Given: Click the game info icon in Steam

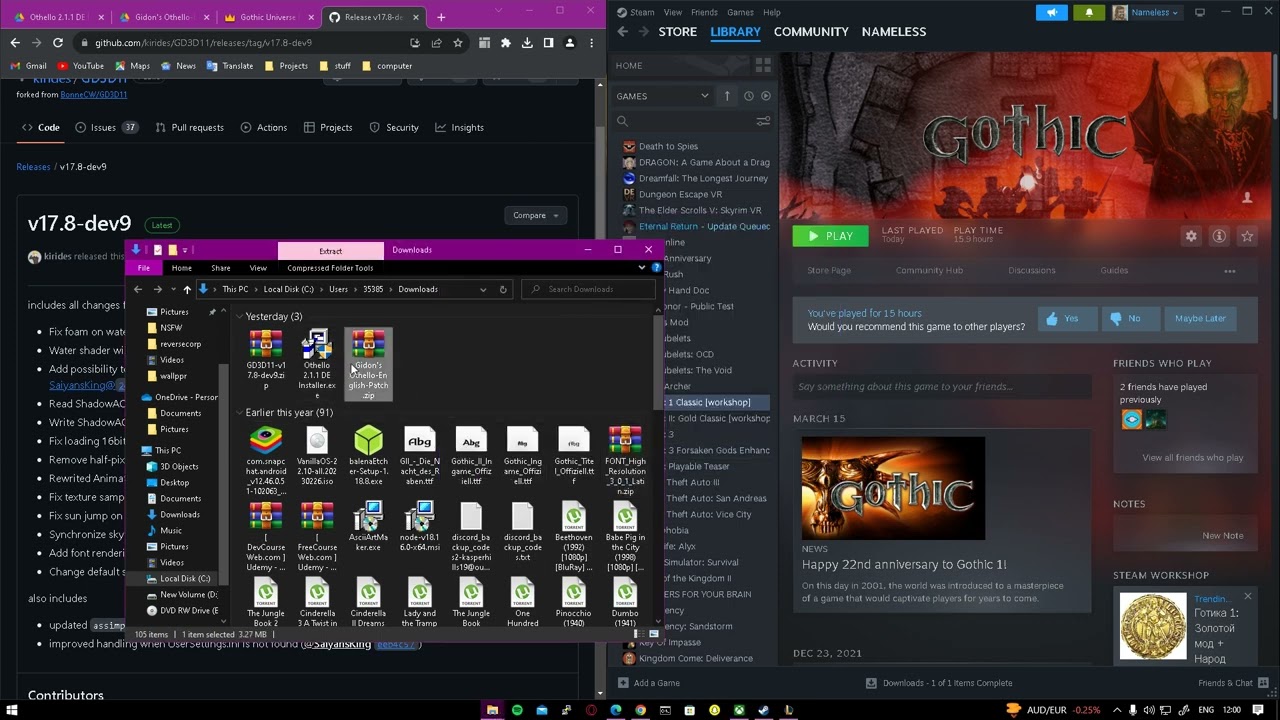Looking at the screenshot, I should click(1219, 236).
